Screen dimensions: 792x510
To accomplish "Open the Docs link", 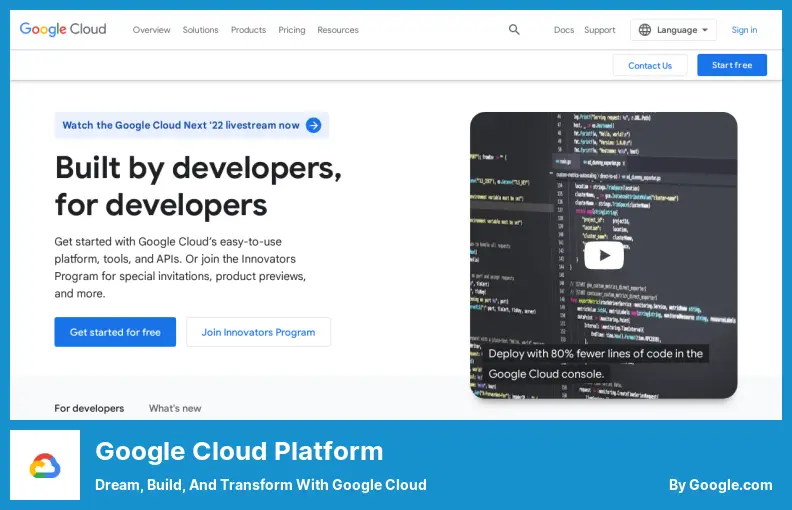I will 564,30.
